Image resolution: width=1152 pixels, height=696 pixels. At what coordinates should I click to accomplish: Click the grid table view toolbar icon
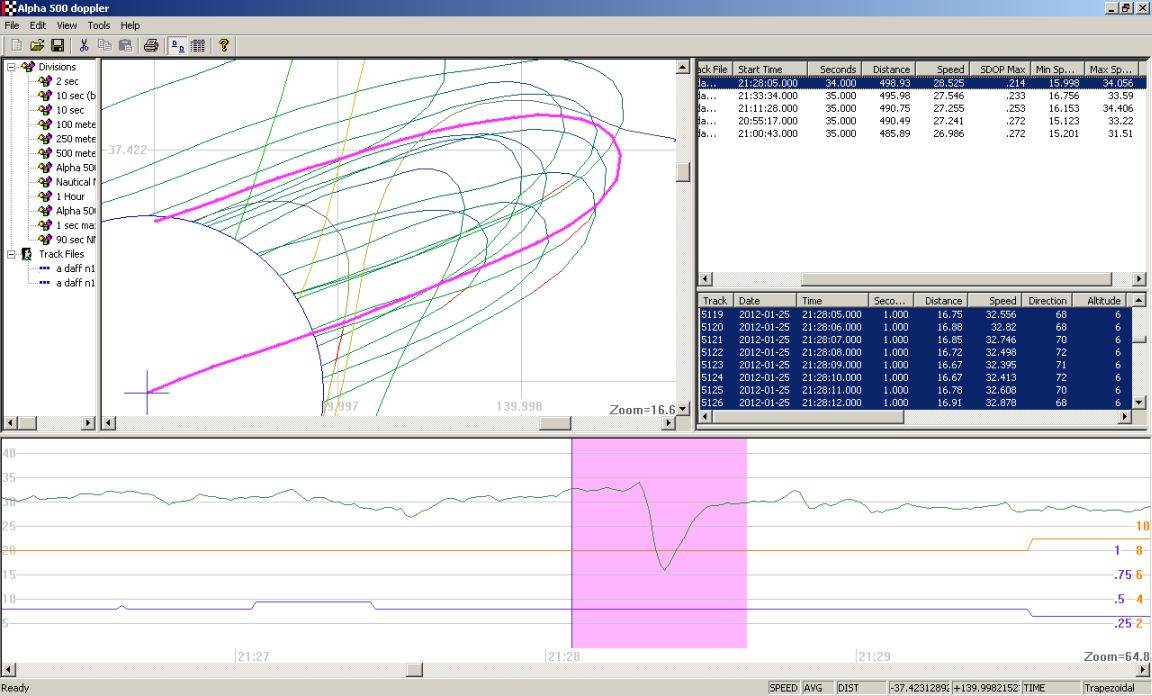point(198,45)
